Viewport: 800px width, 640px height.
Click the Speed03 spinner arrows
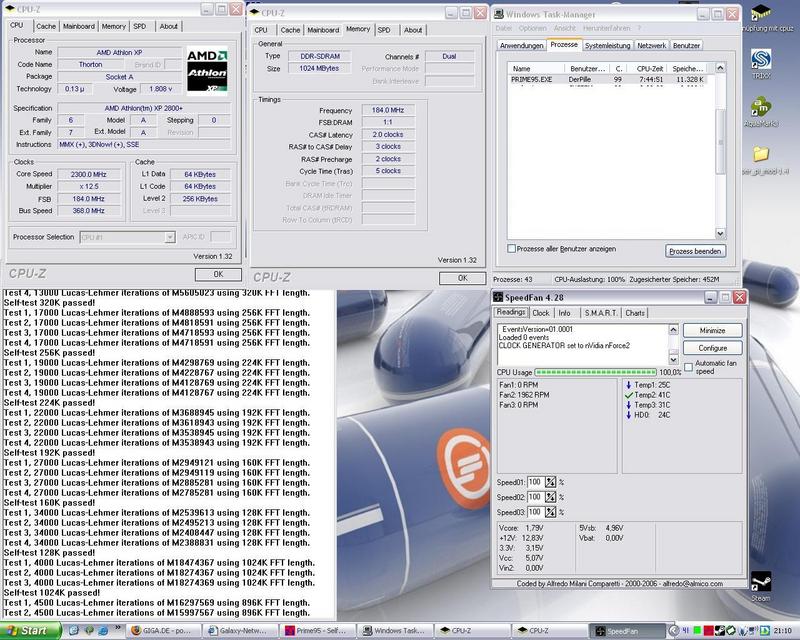point(551,512)
